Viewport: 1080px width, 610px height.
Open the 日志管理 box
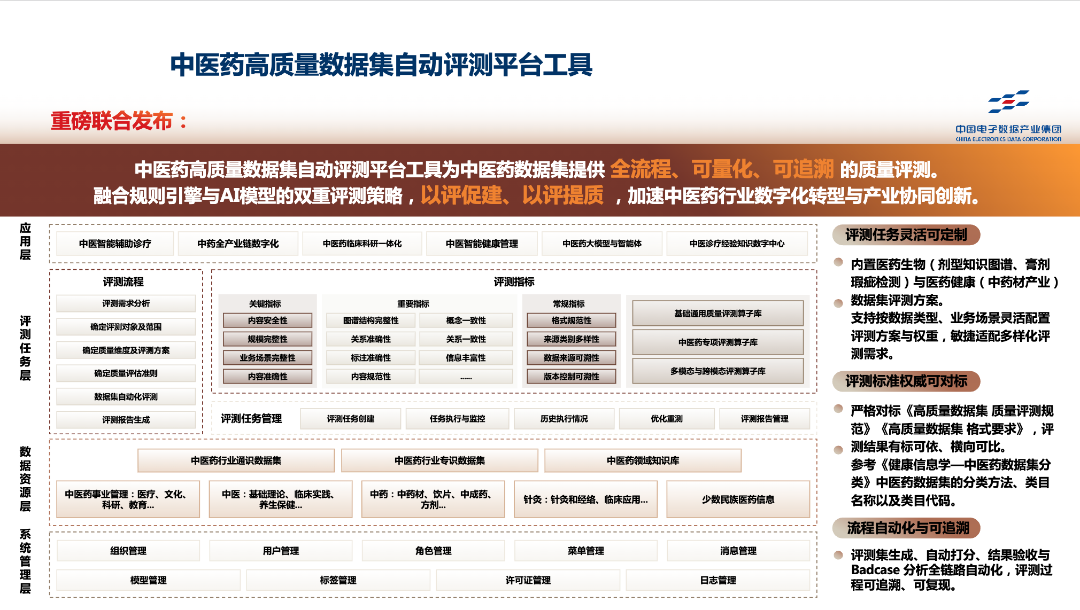click(x=718, y=580)
